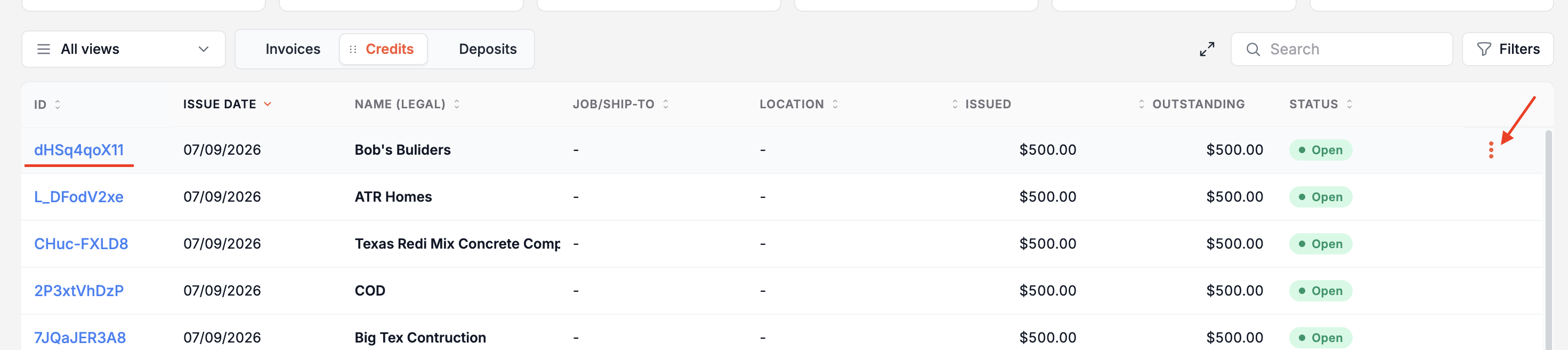This screenshot has width=1568, height=350.
Task: Switch to the Deposits tab
Action: [488, 50]
